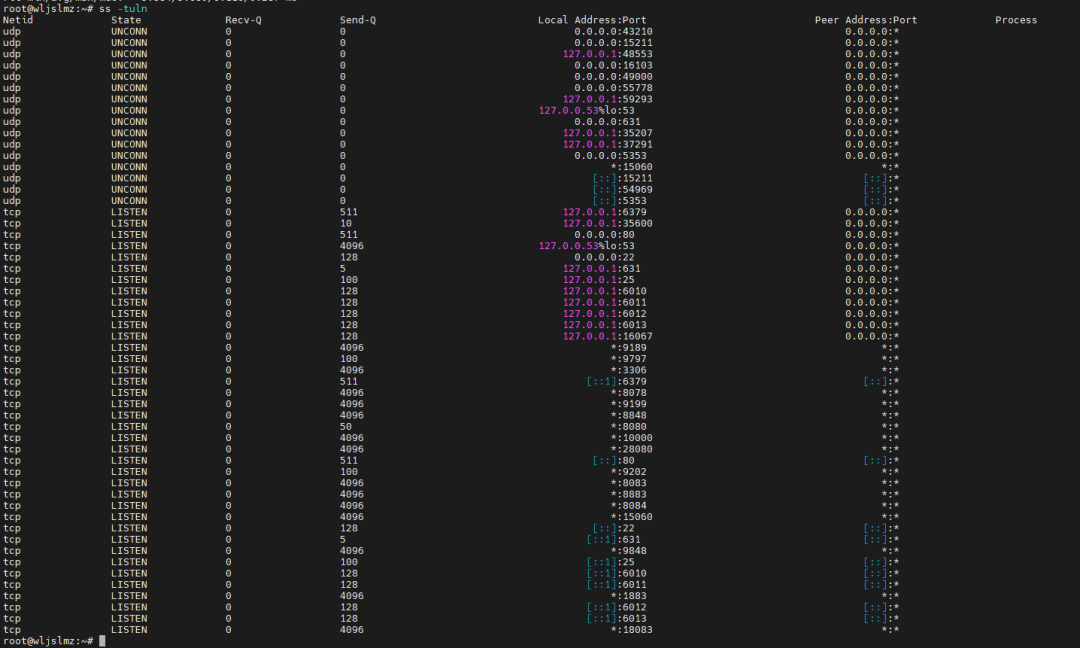This screenshot has width=1080, height=648.
Task: Click the 127.0.0.1:6379 listening address
Action: (x=605, y=212)
